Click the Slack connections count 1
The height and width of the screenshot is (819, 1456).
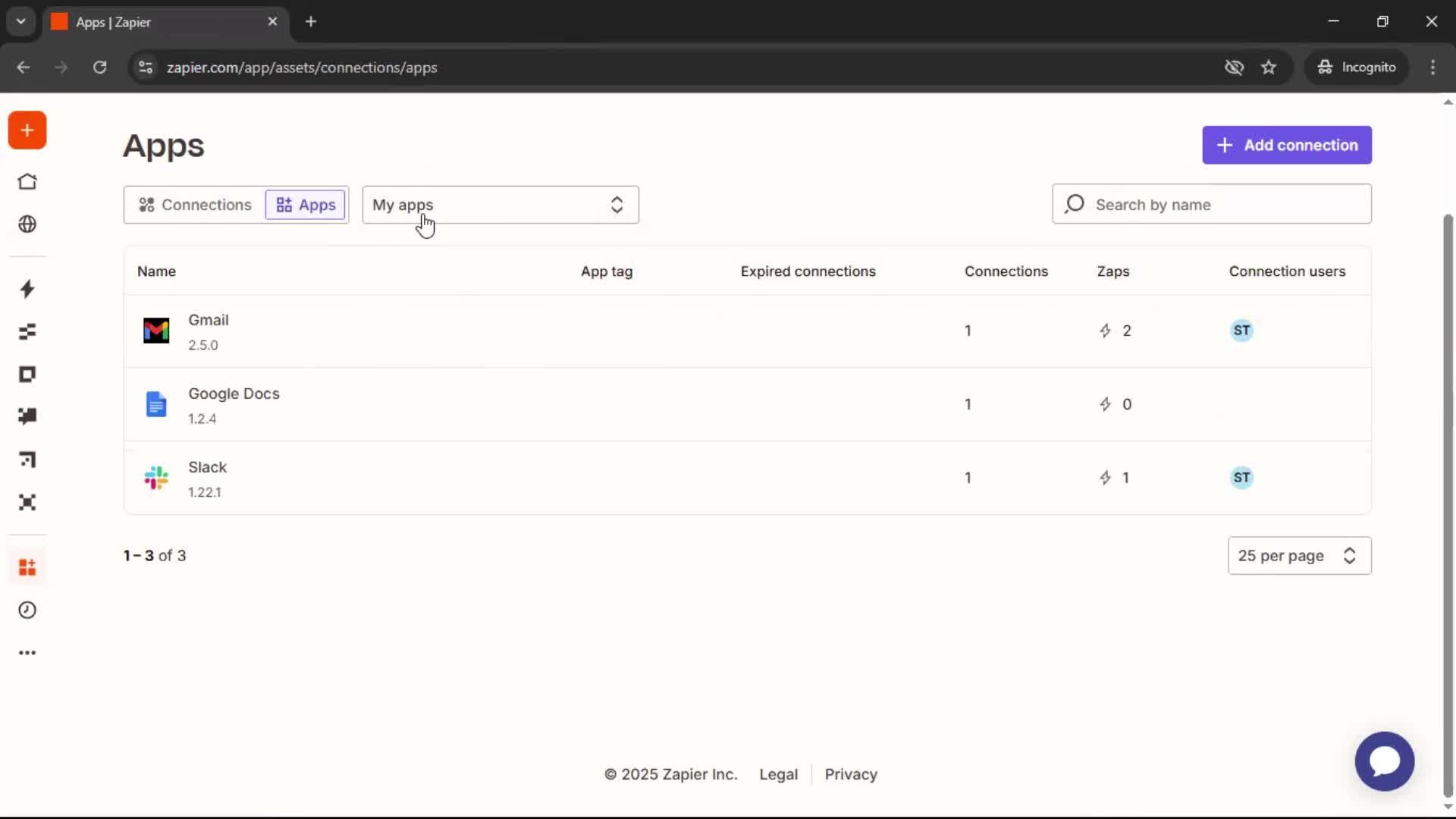point(968,478)
